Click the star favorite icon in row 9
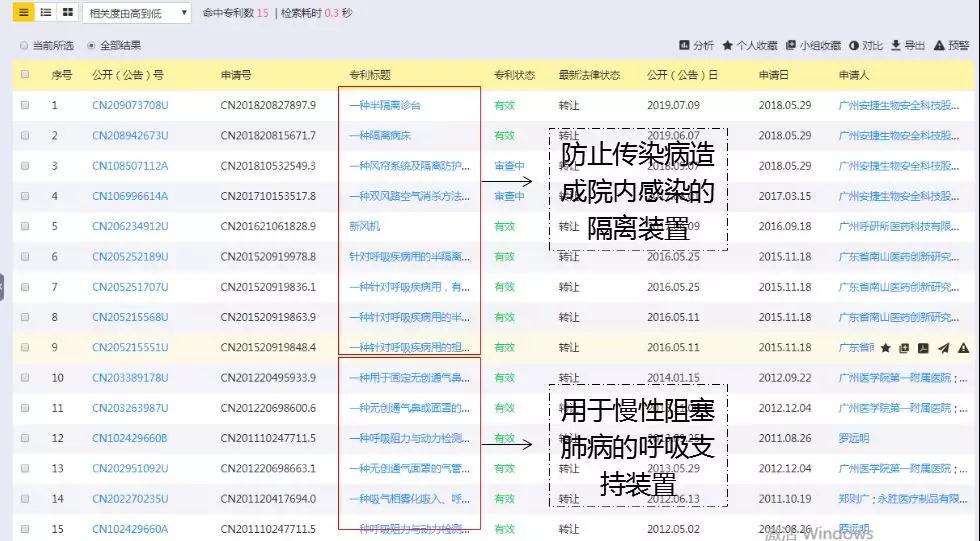980x541 pixels. tap(885, 348)
